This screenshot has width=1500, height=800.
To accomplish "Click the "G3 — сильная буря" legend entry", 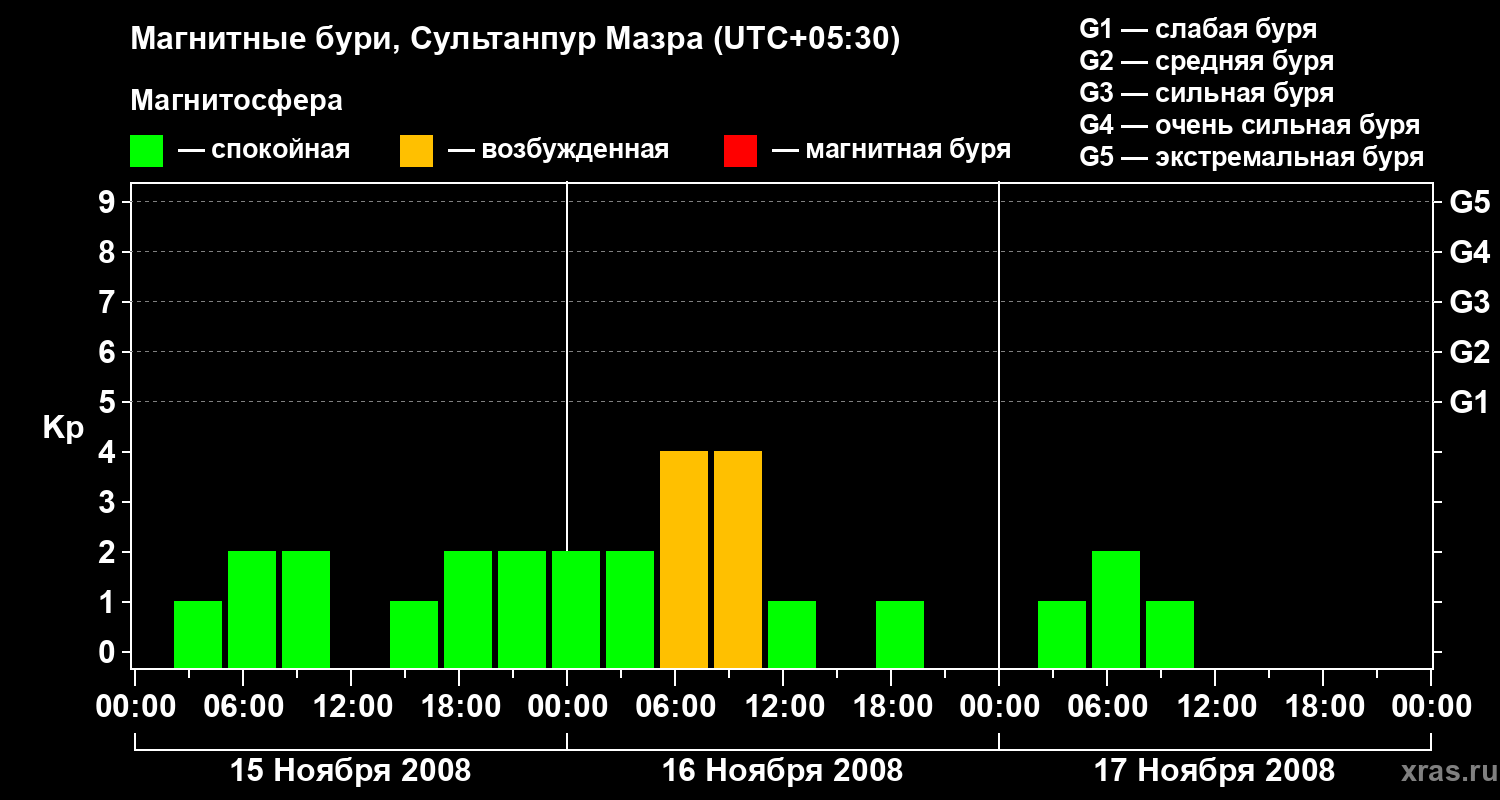I will [x=1206, y=93].
